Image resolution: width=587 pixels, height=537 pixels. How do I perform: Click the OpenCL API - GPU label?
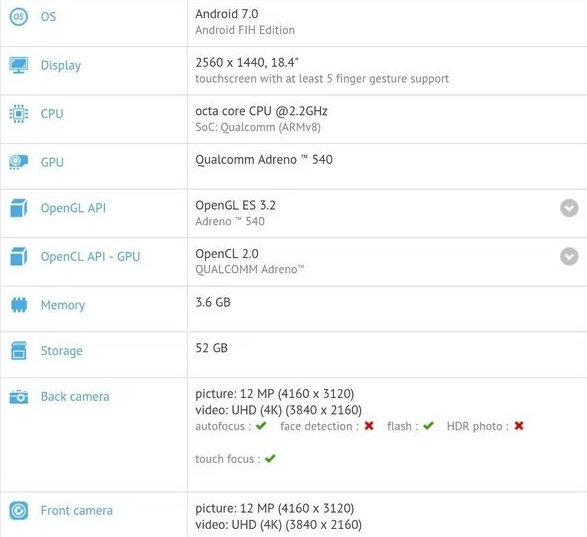point(90,257)
